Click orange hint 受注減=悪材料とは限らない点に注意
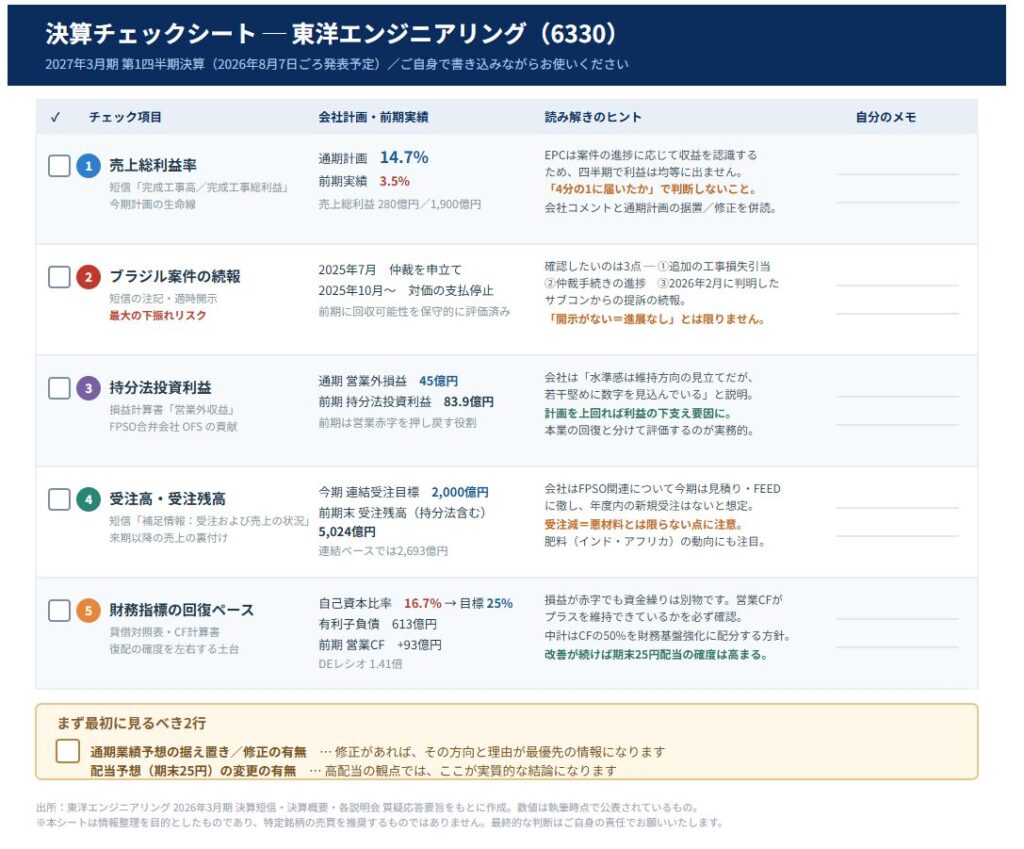 click(x=643, y=524)
